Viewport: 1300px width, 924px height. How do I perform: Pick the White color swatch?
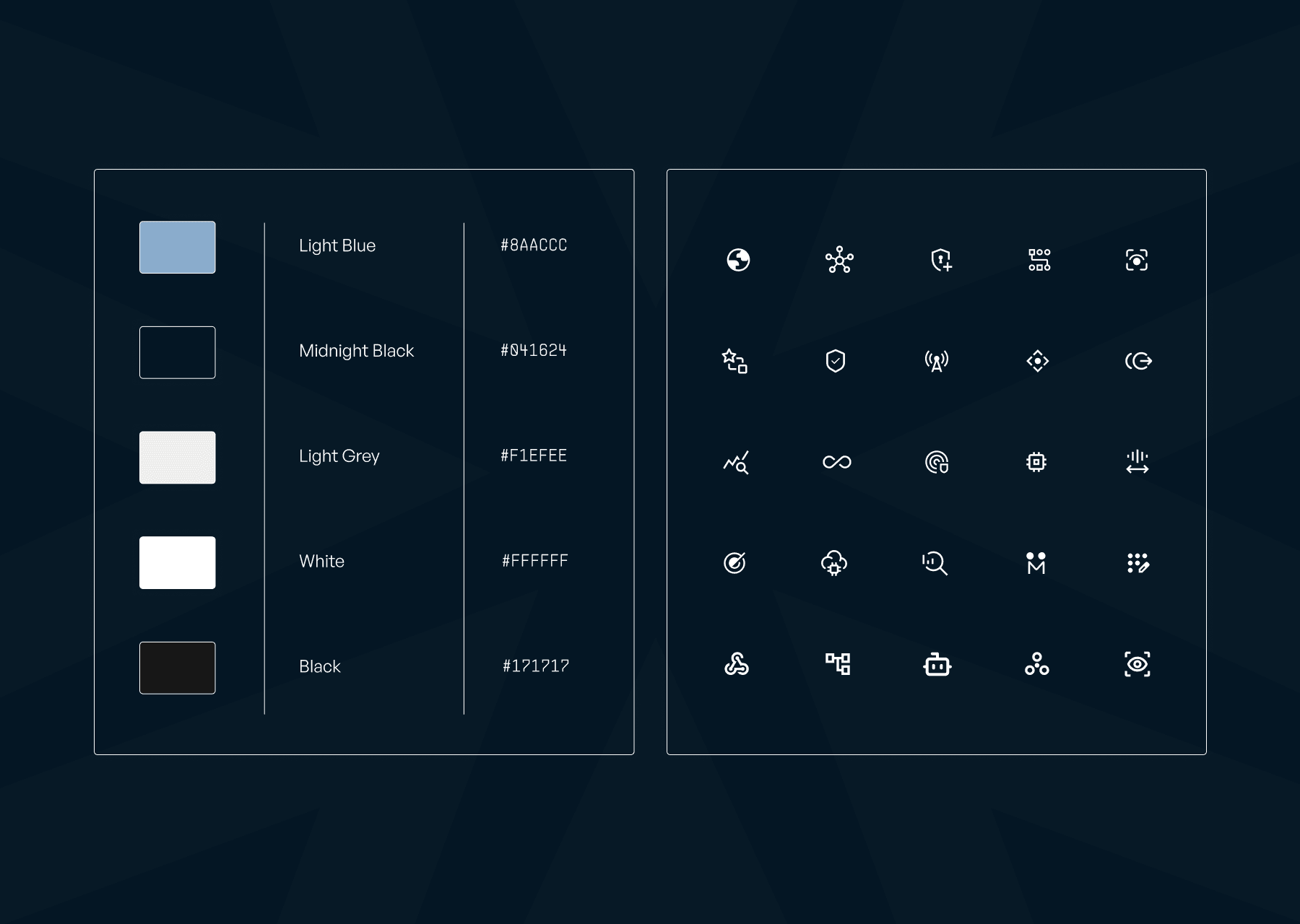[x=178, y=563]
